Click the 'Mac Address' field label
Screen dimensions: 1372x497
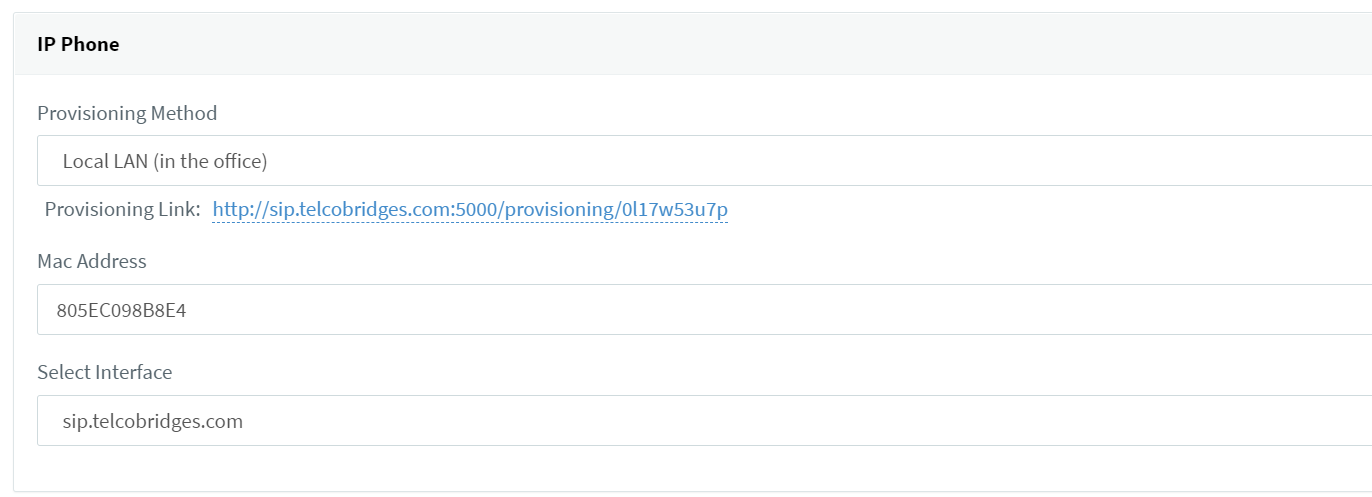point(92,261)
